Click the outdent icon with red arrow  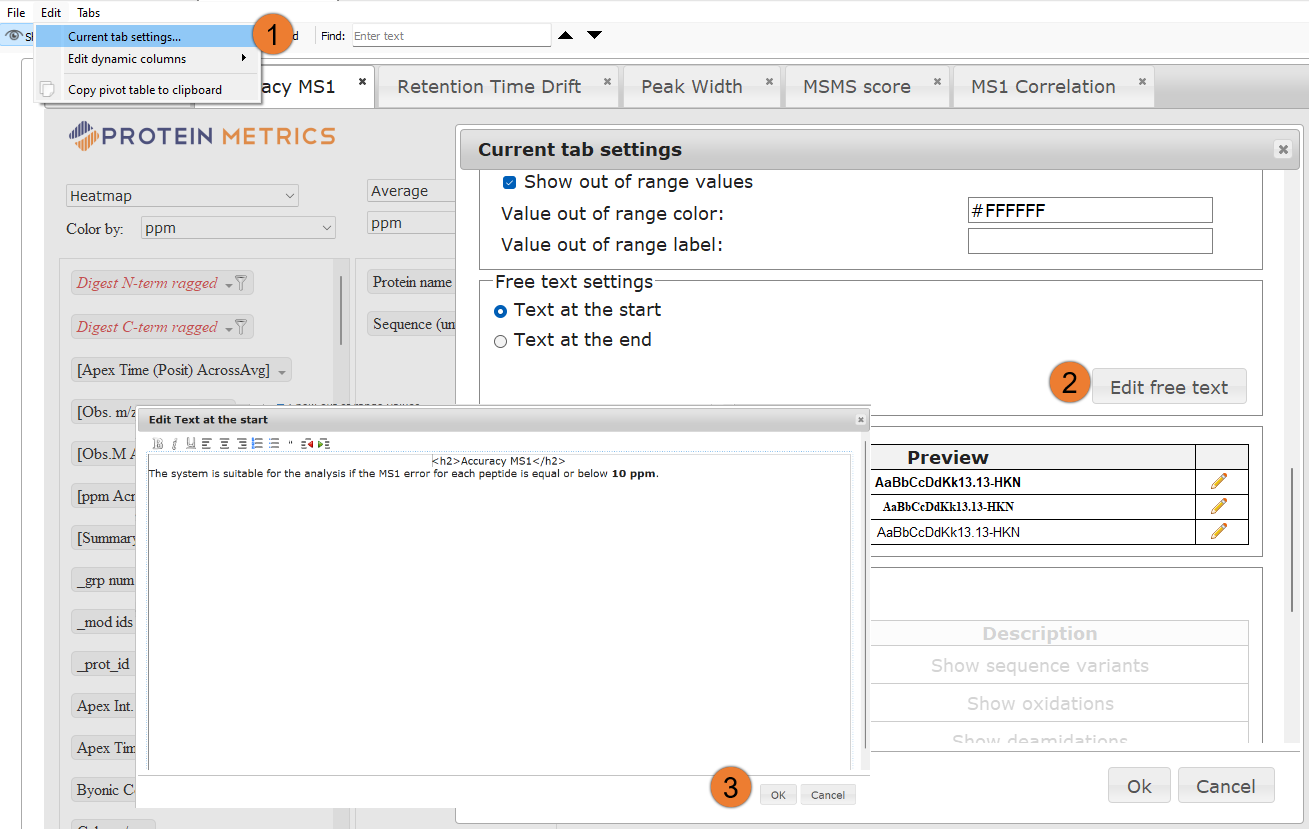point(307,443)
